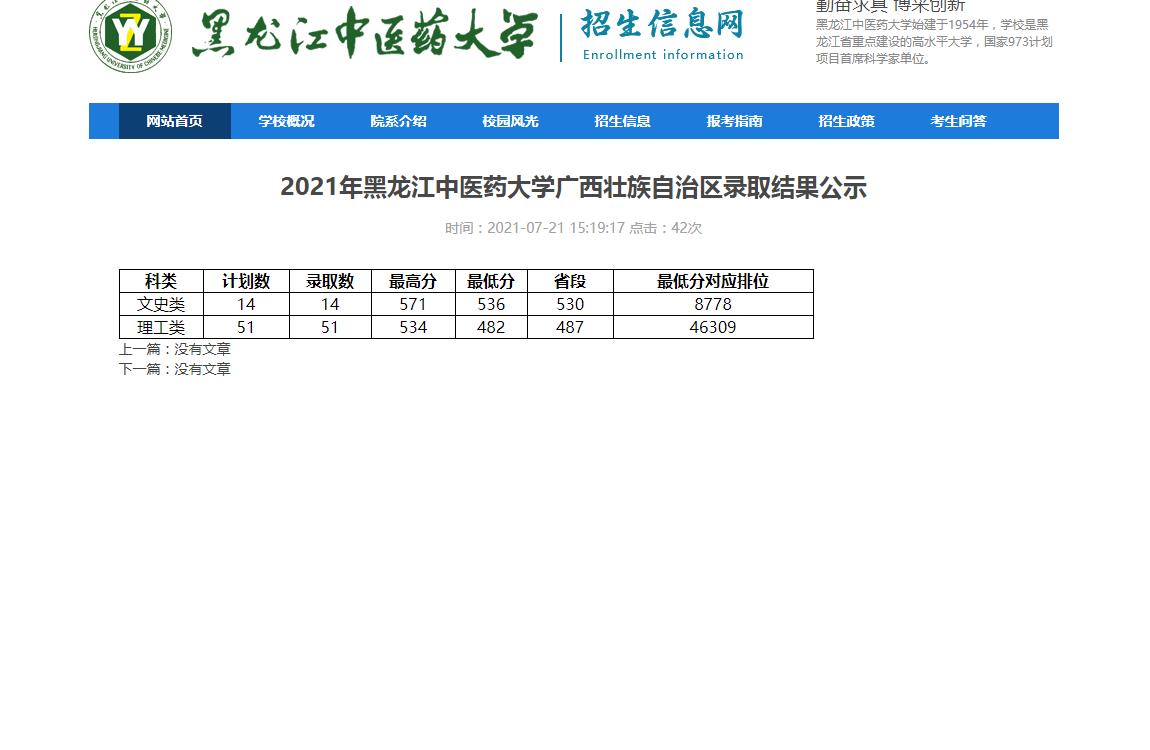Click the 文史类 row label cell
1150x750 pixels.
[x=161, y=304]
